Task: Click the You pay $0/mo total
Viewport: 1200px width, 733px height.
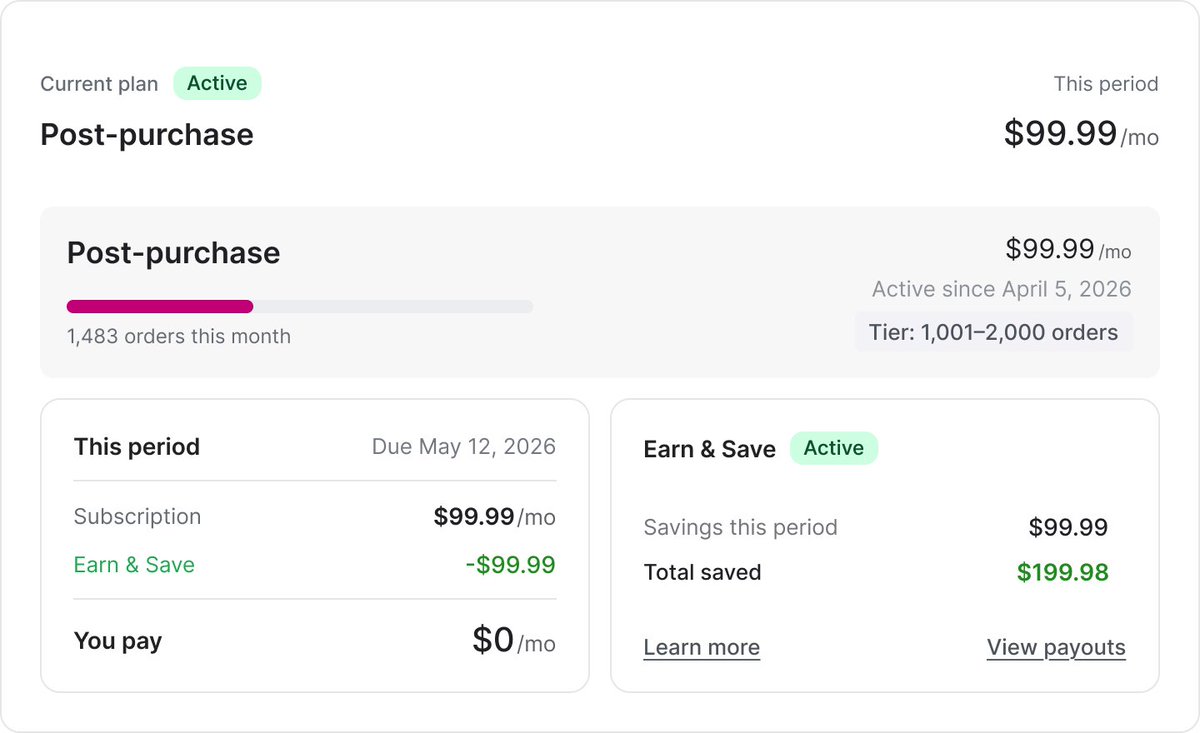Action: pos(513,641)
